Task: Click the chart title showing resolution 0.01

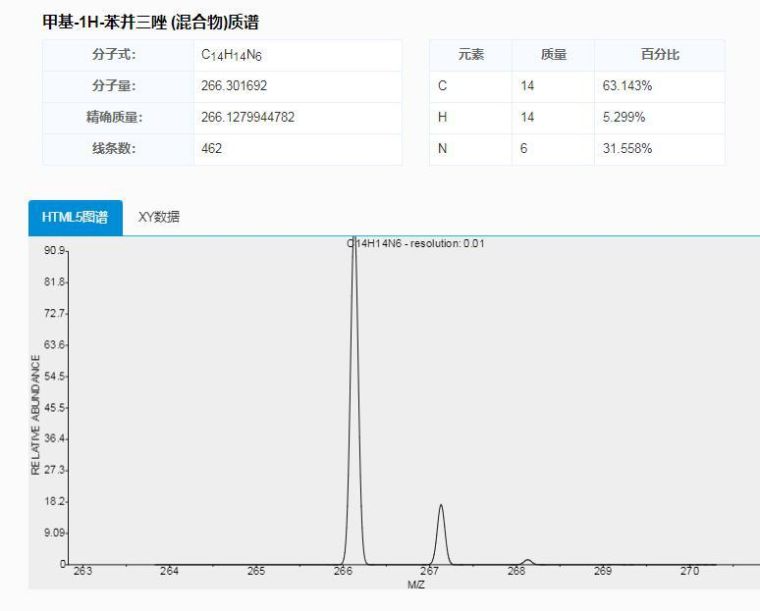Action: click(x=416, y=243)
